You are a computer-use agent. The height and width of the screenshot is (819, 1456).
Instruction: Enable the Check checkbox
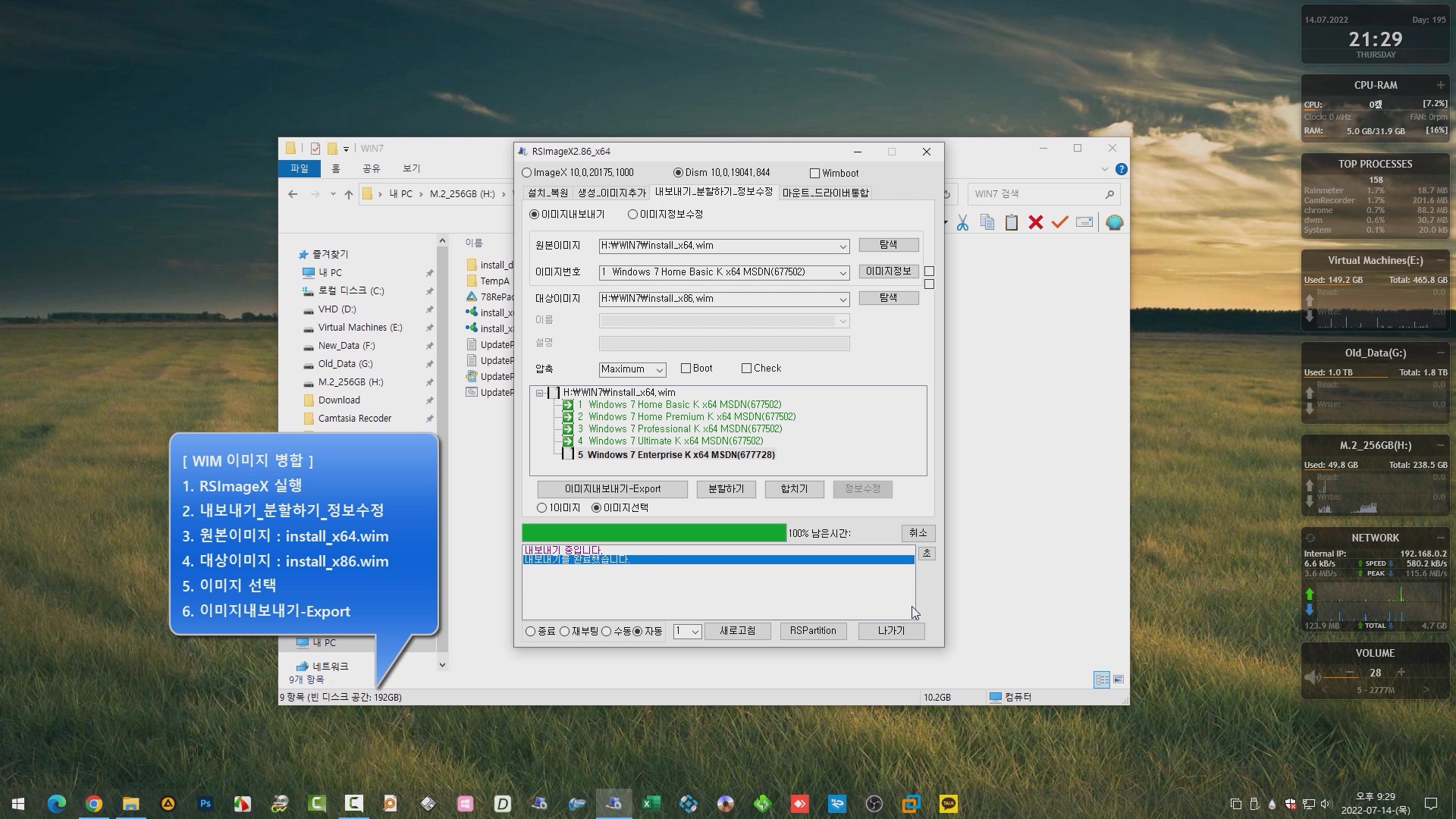(x=746, y=369)
